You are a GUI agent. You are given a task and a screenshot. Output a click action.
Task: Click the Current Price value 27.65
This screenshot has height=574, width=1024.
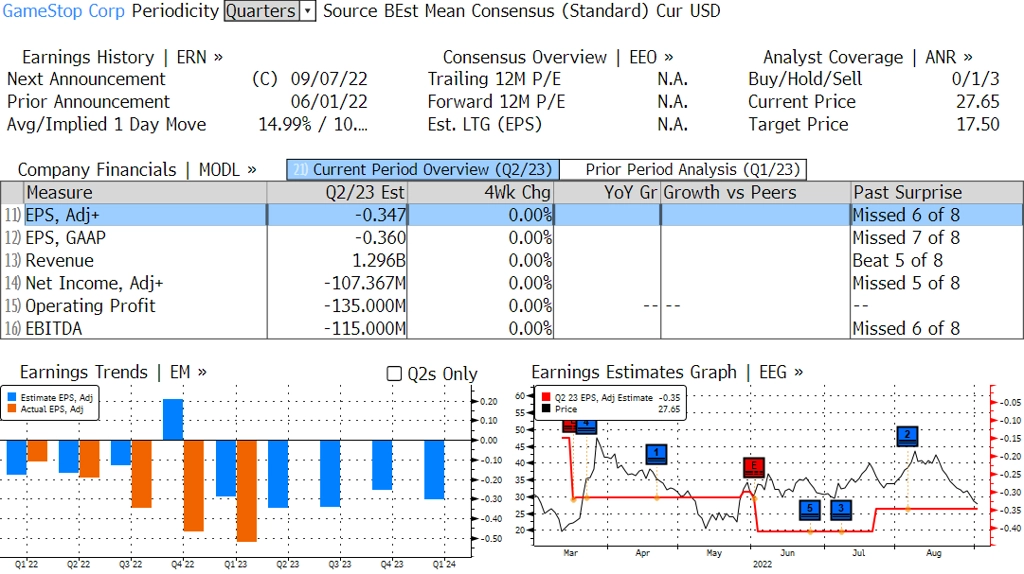978,102
